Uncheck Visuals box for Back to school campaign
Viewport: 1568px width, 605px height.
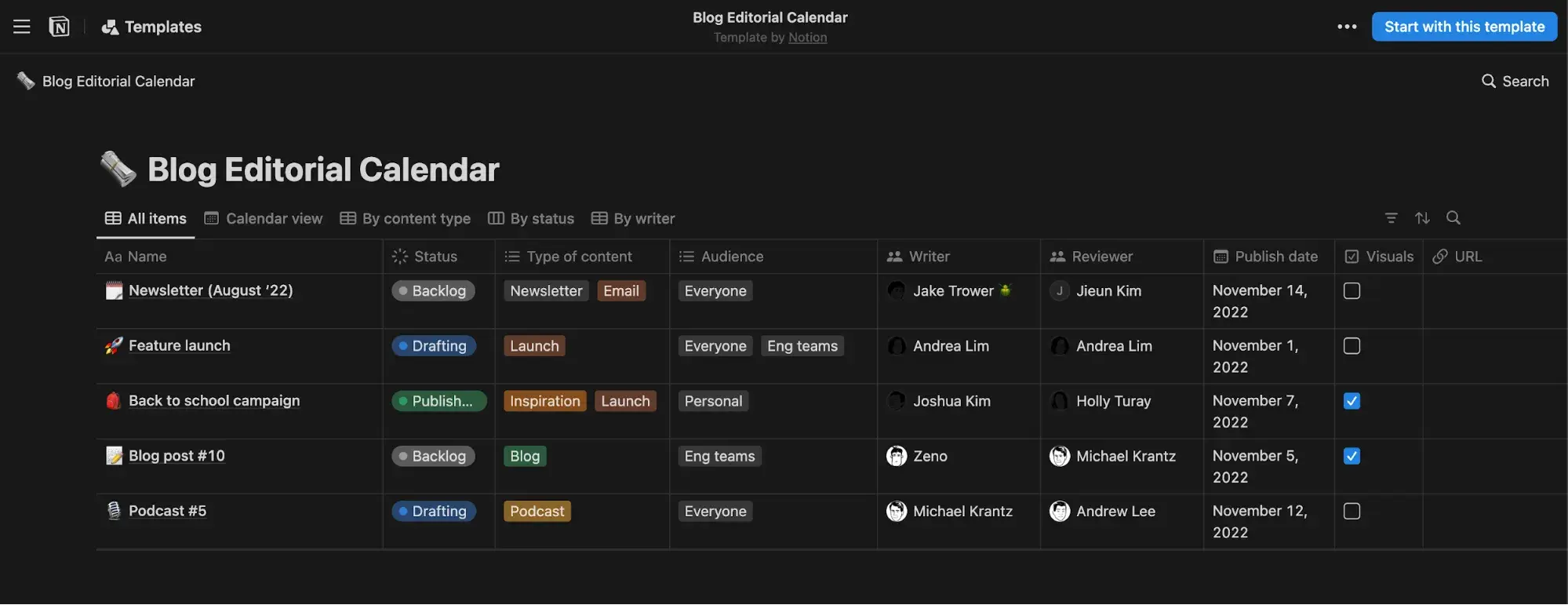1352,401
